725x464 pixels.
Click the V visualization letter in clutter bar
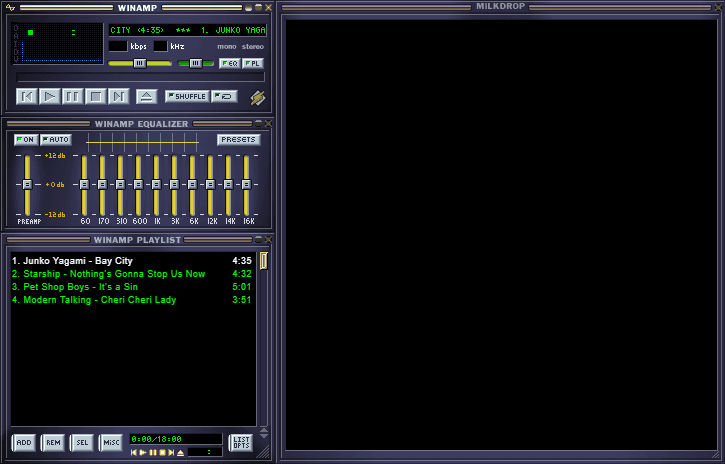[x=16, y=59]
